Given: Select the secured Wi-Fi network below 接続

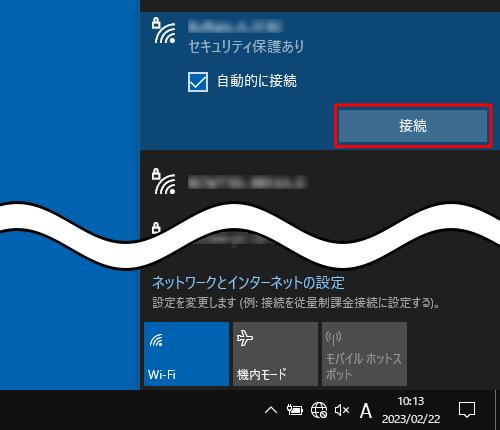Looking at the screenshot, I should pos(320,183).
